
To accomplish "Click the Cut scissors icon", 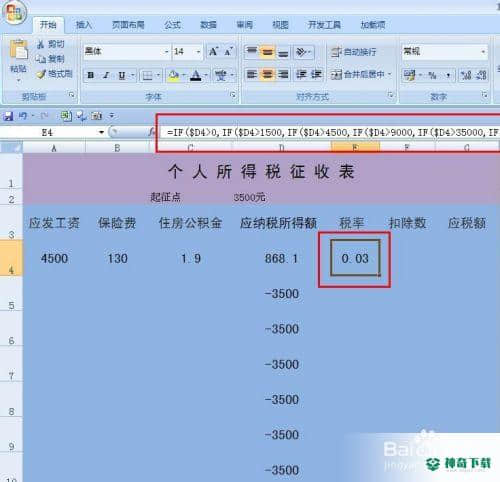I will pos(41,44).
